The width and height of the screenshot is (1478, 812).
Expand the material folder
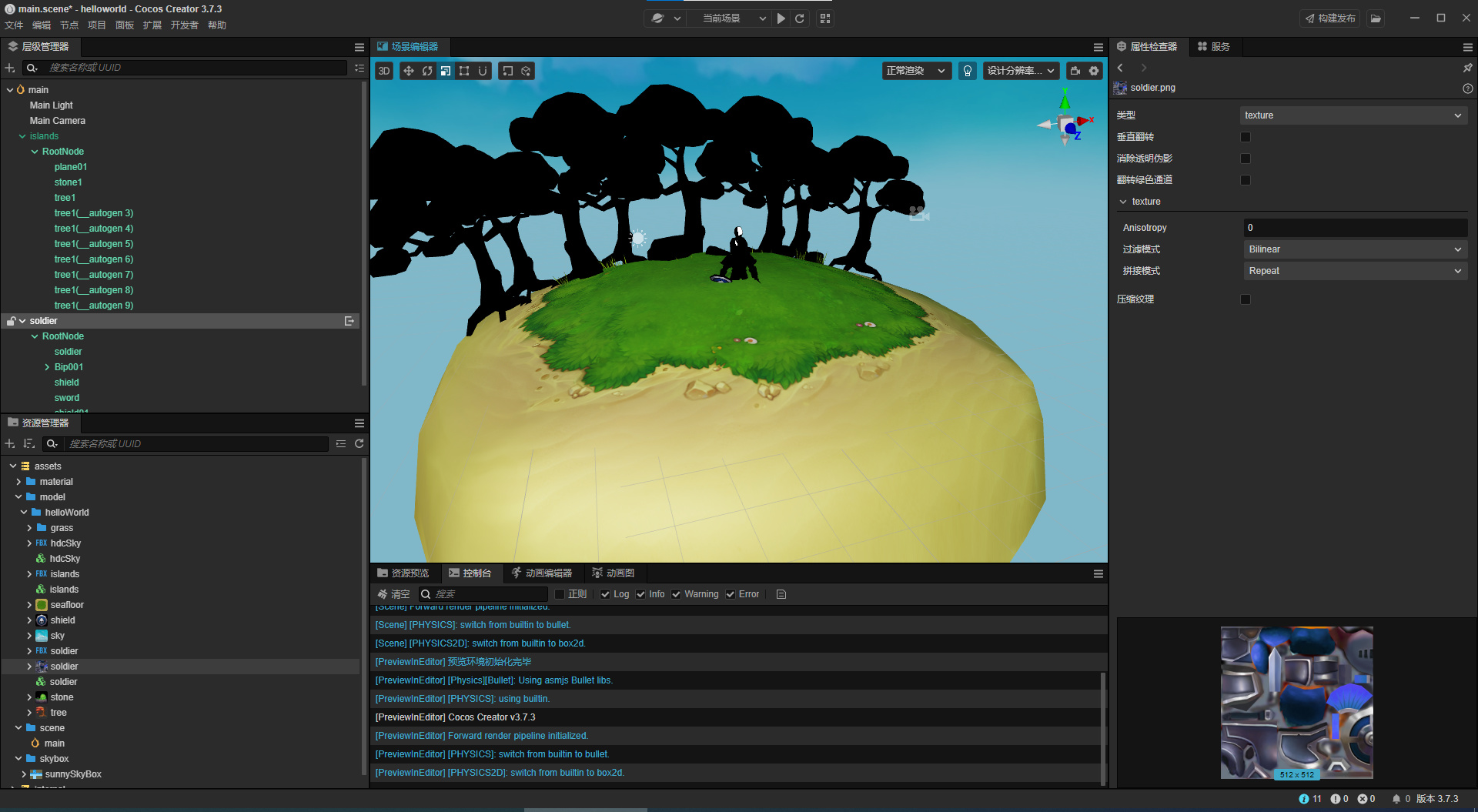18,482
